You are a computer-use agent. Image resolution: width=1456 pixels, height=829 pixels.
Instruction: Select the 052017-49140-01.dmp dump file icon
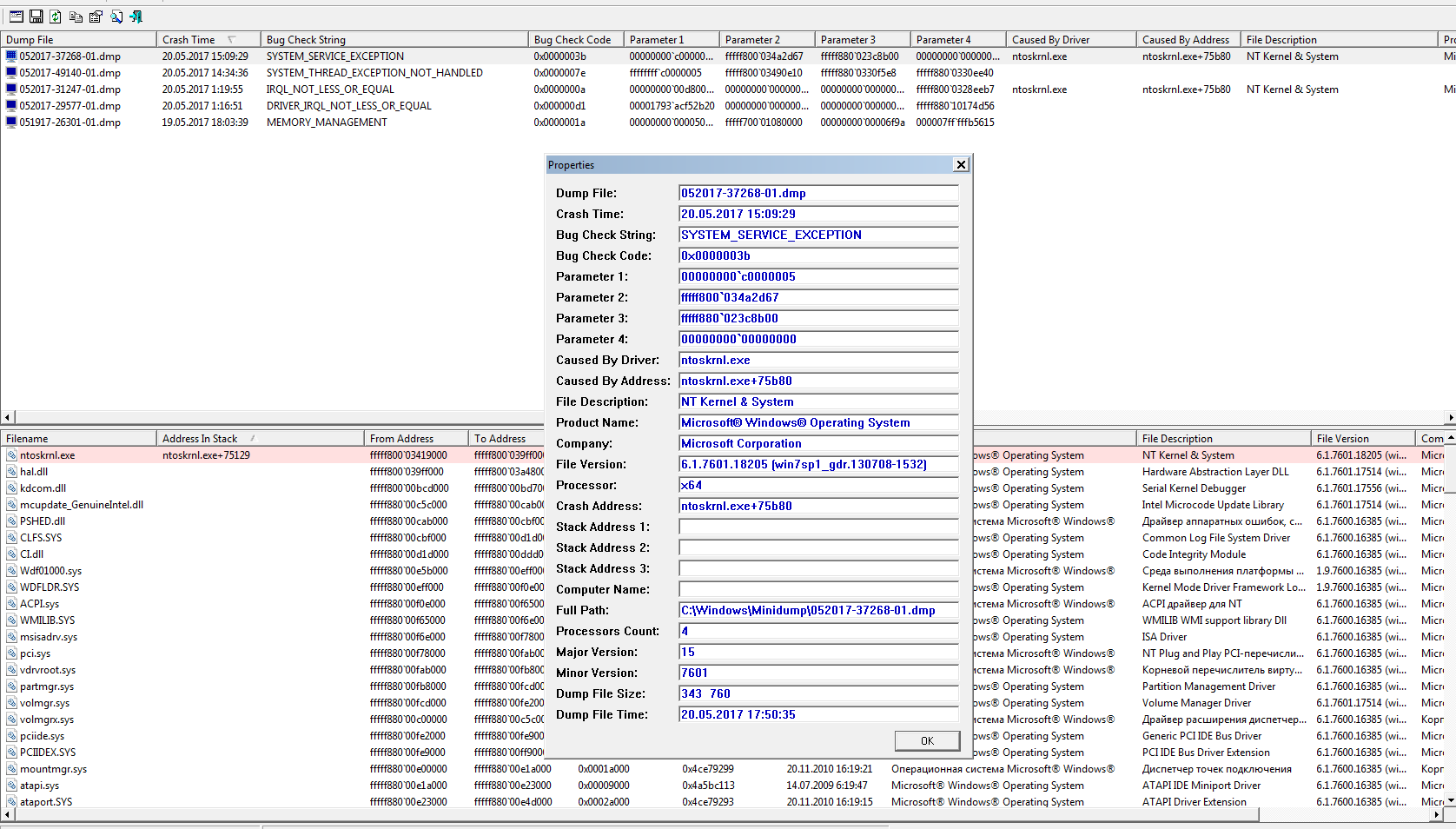pyautogui.click(x=11, y=73)
